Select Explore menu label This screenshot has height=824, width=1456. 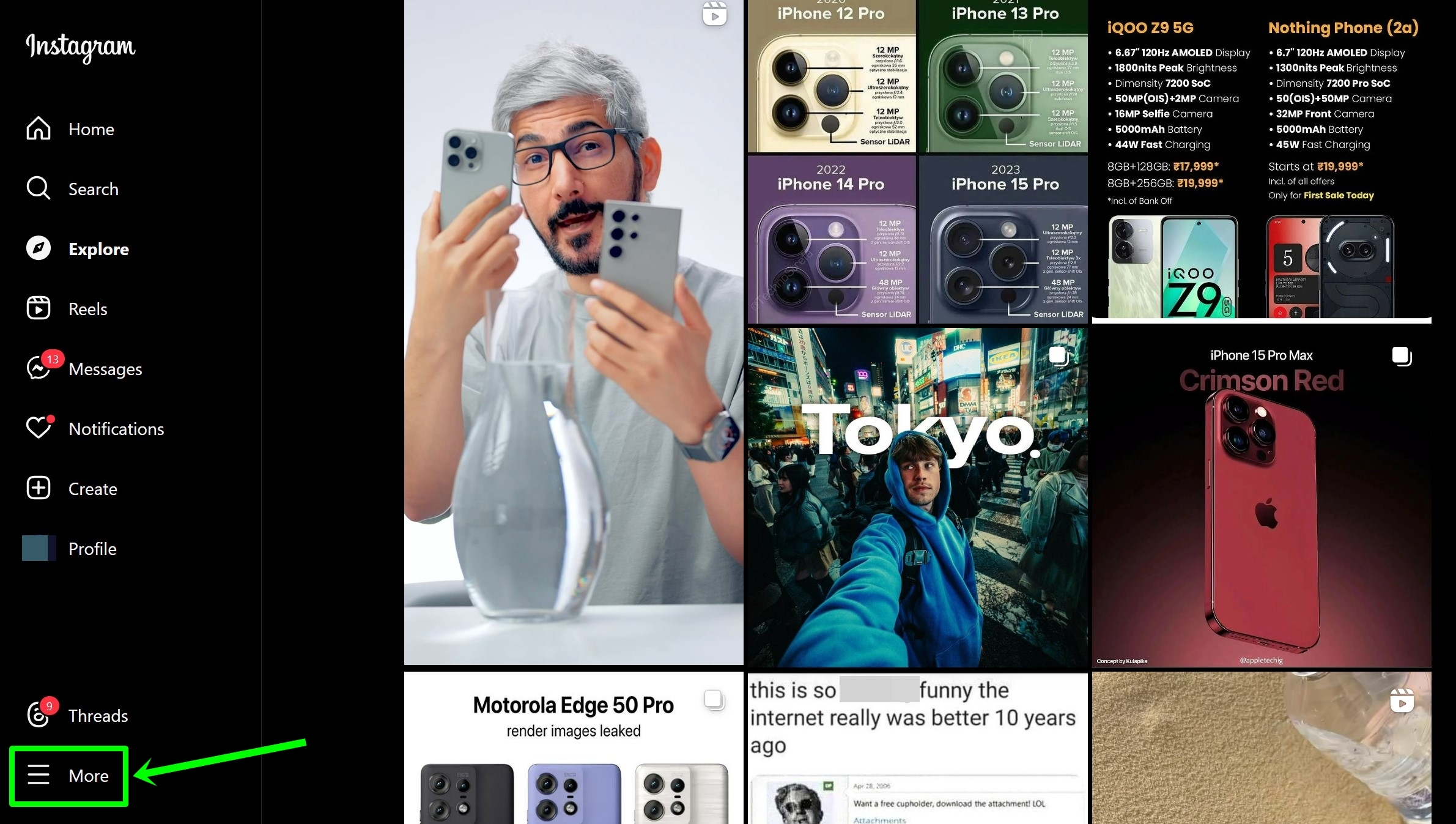pos(98,249)
